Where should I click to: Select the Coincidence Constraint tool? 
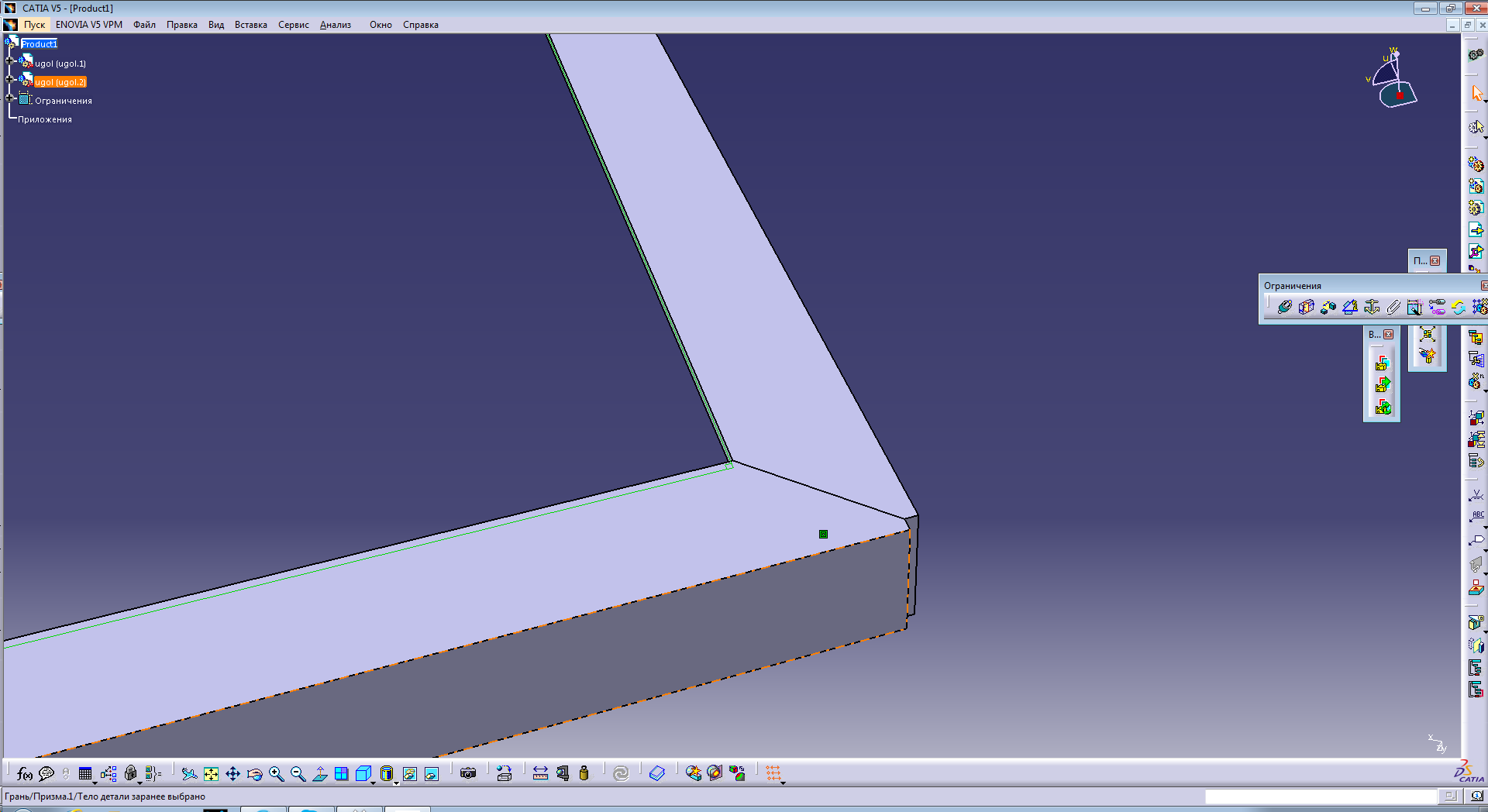1284,308
